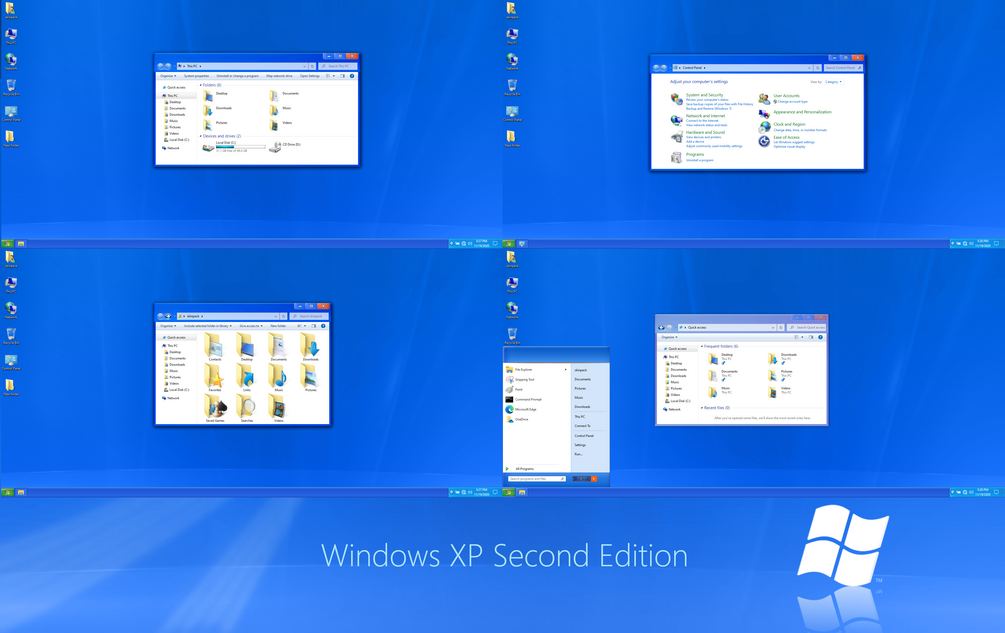The image size is (1005, 633).
Task: Click the Search Control Panel field
Action: (843, 67)
